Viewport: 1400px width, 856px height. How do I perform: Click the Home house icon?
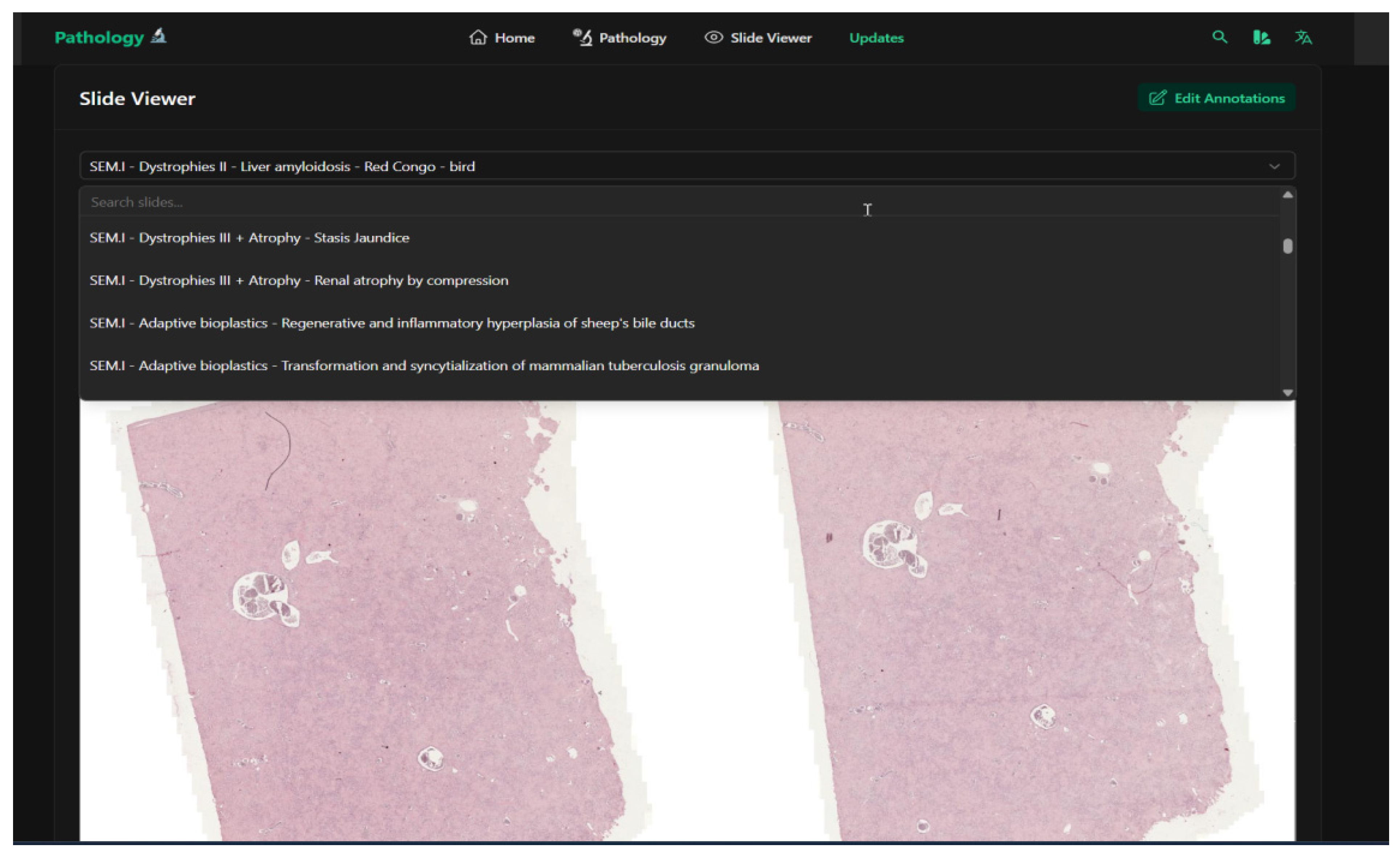pyautogui.click(x=478, y=37)
